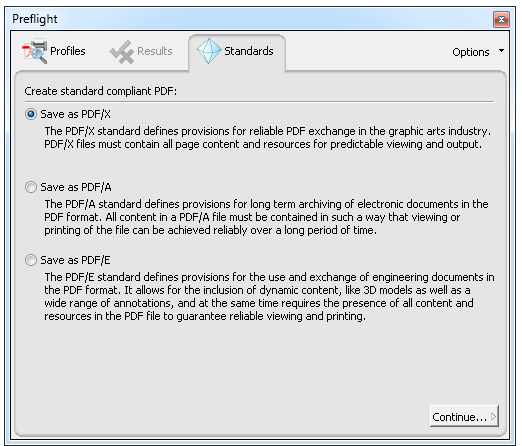Click the 'Save as PDF/A' label text
522x446 pixels.
[x=76, y=187]
